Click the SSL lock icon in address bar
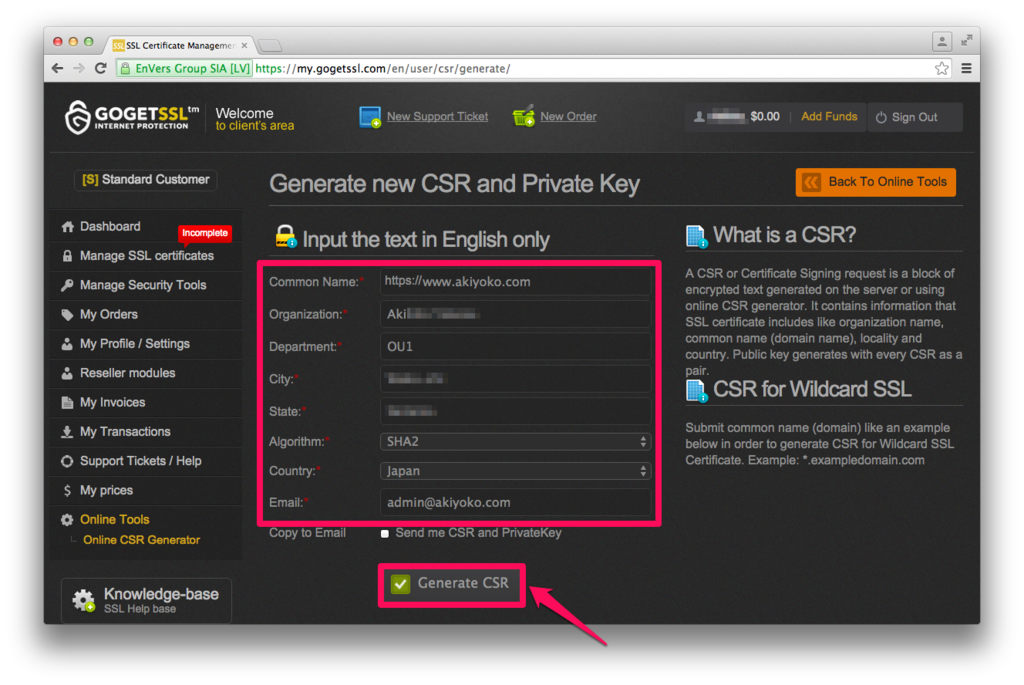This screenshot has width=1024, height=685. 125,69
